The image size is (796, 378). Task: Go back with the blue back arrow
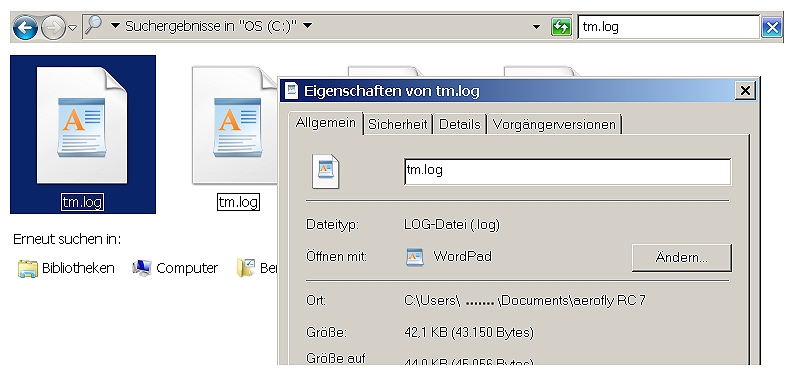point(25,27)
